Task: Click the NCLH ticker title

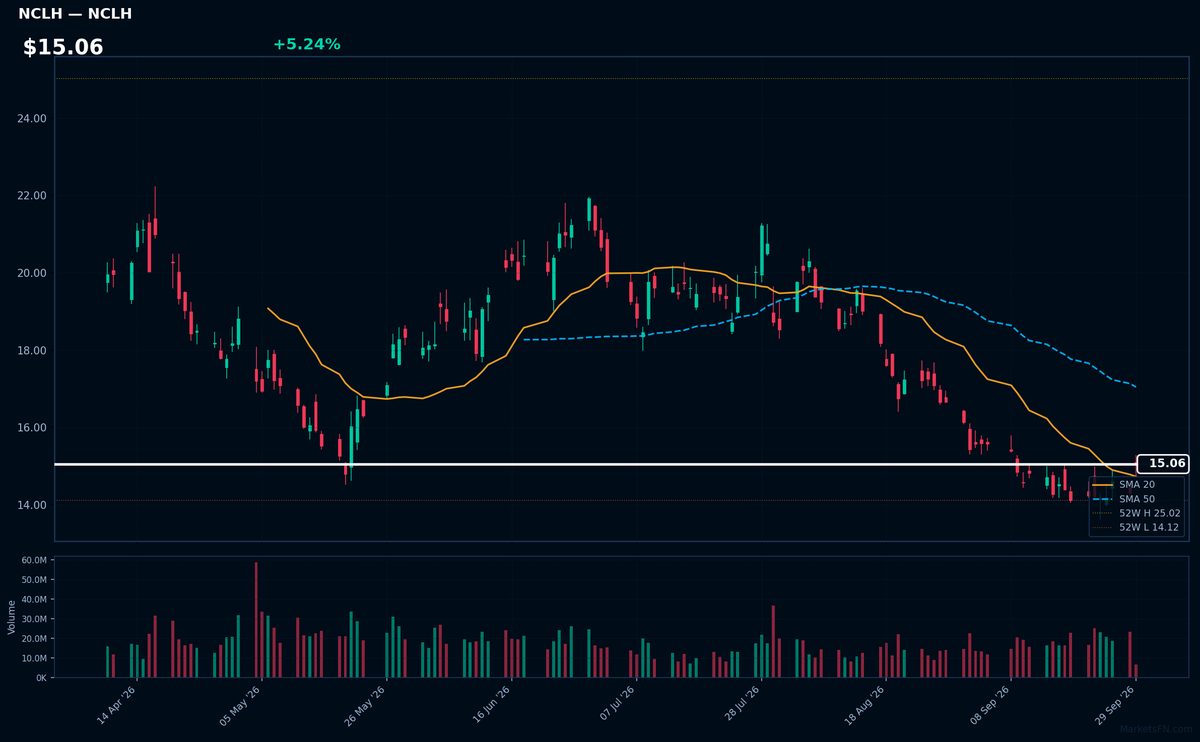Action: click(75, 14)
